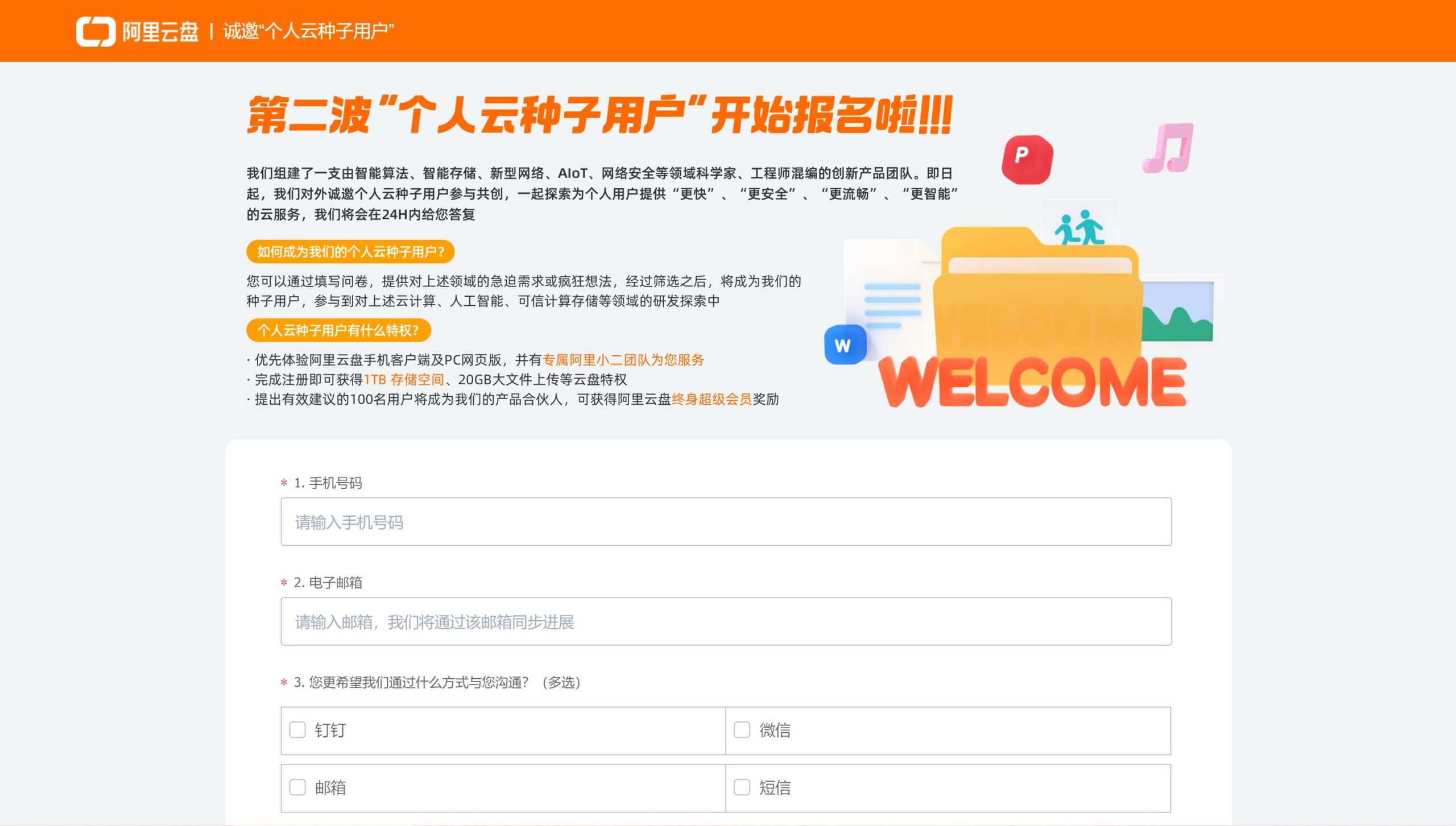1456x826 pixels.
Task: Click question 3 label 您更希望我们通过什么方式与您沟通
Action: tap(437, 683)
